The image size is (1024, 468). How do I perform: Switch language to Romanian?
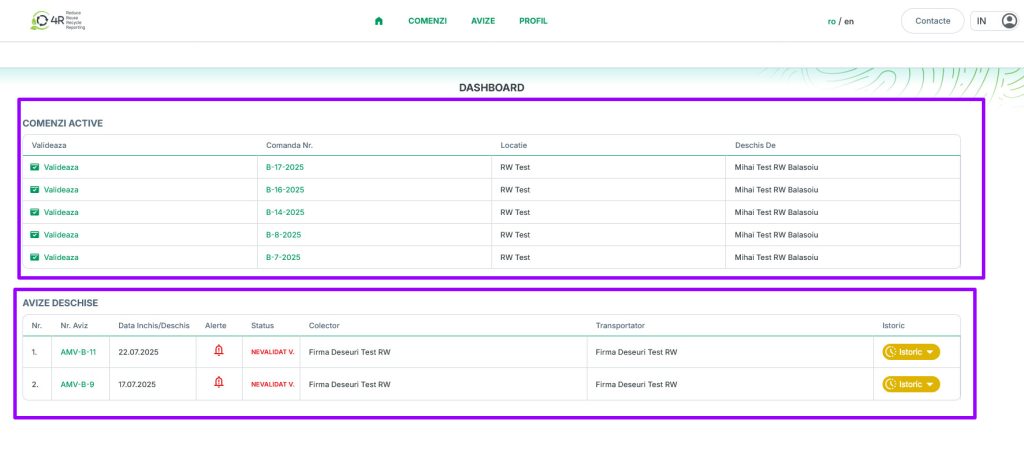click(x=831, y=21)
